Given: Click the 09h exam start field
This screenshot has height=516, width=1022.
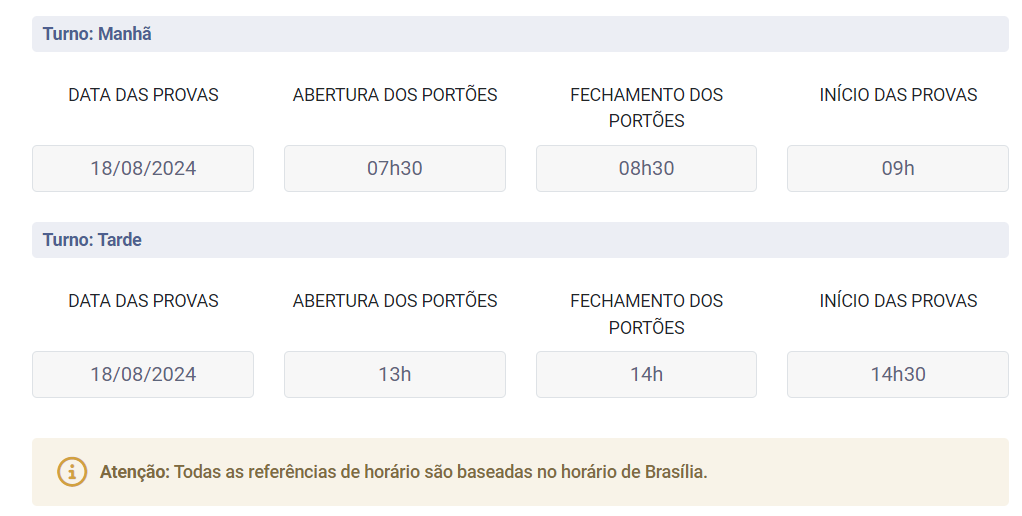Looking at the screenshot, I should coord(898,168).
